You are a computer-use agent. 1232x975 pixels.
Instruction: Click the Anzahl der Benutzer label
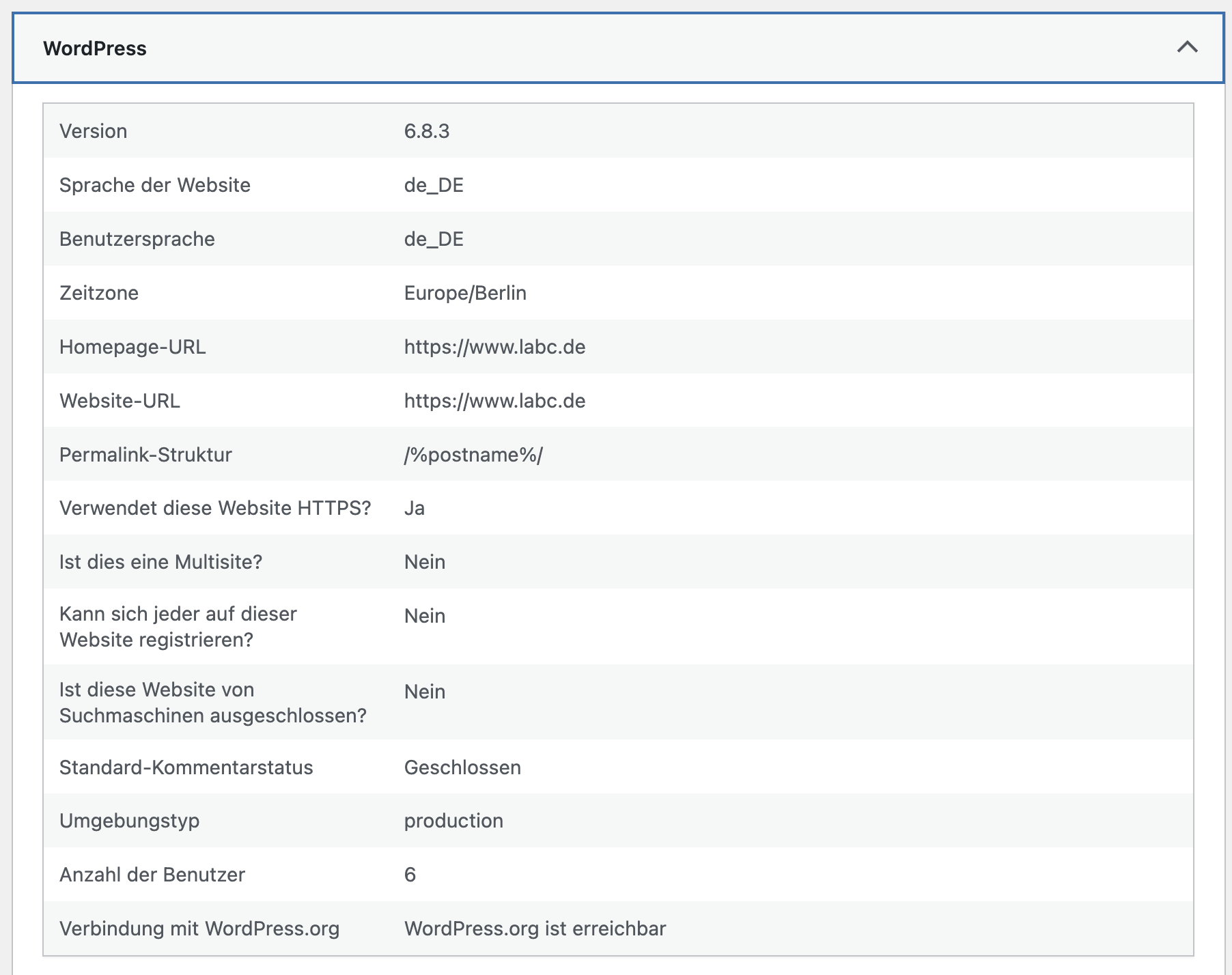point(152,875)
